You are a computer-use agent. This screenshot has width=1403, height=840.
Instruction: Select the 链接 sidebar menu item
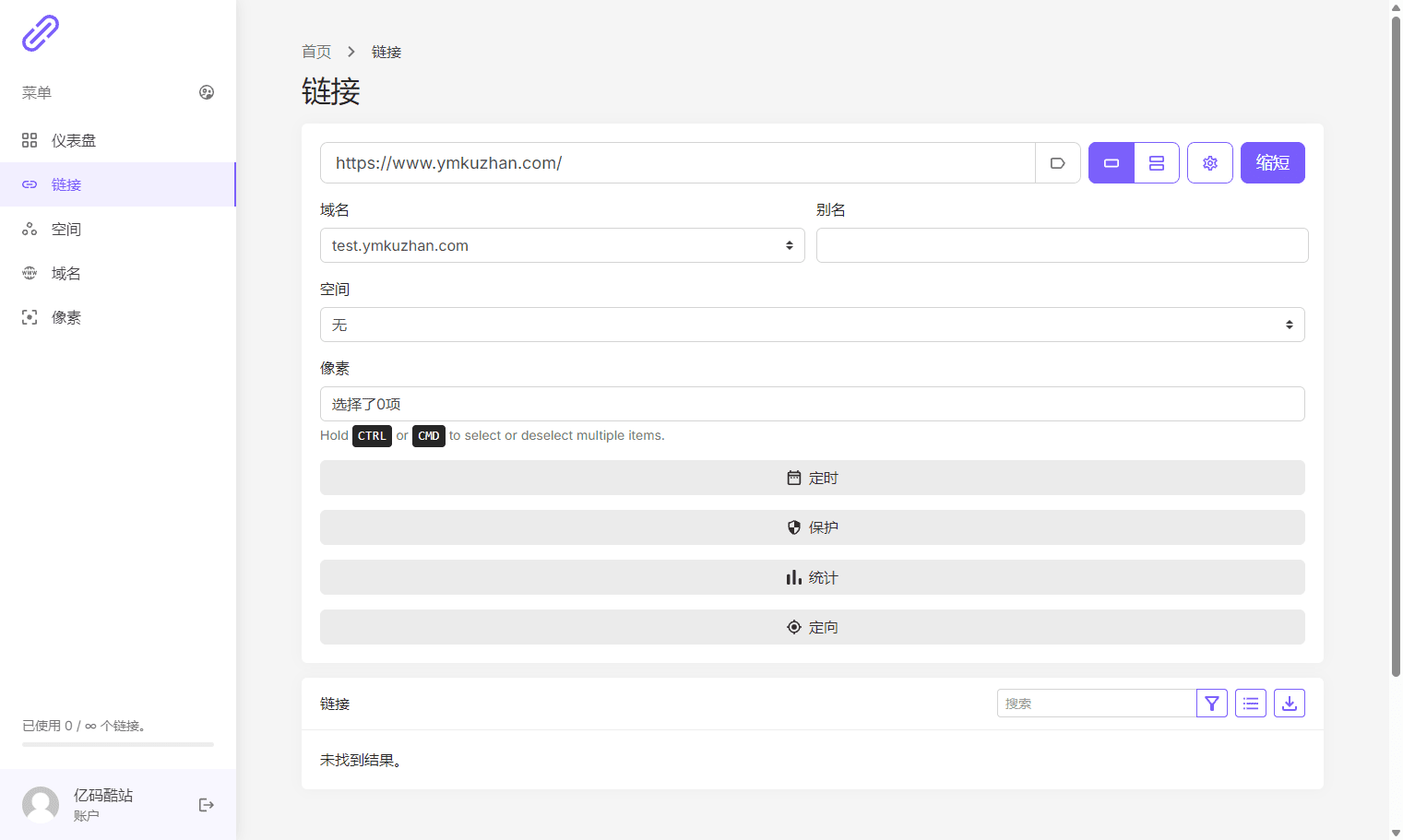[x=118, y=184]
